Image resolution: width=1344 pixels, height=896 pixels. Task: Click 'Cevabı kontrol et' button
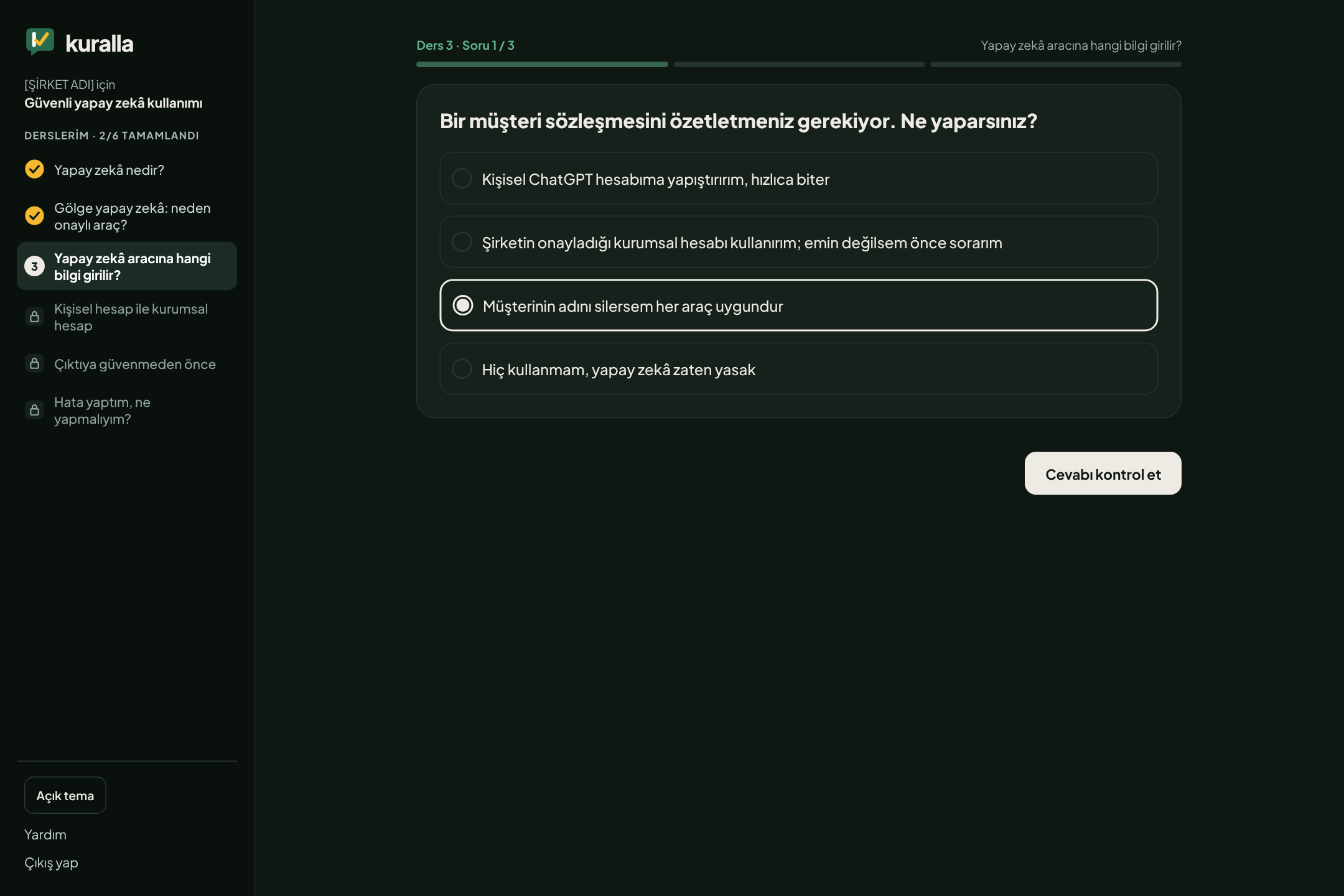1103,474
